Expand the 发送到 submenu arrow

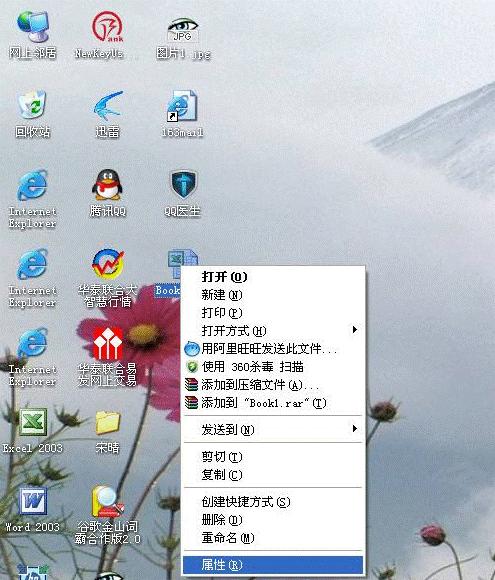click(355, 429)
